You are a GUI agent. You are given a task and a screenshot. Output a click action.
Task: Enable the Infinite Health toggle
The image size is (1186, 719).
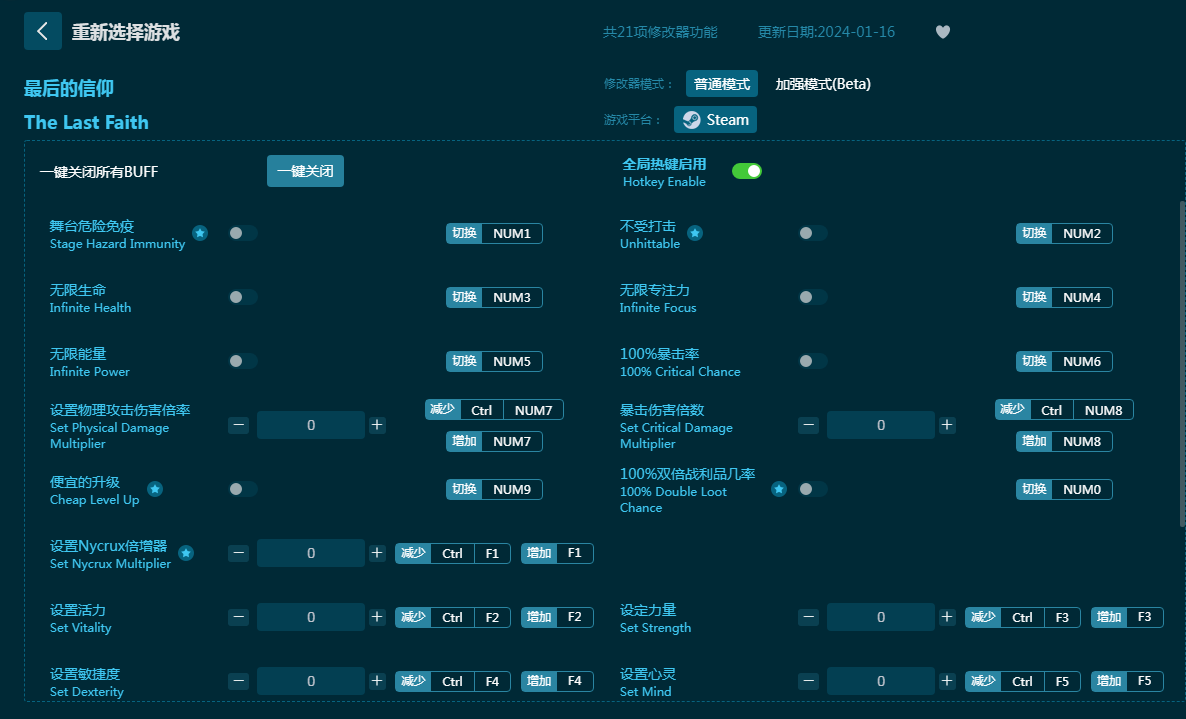[x=242, y=297]
